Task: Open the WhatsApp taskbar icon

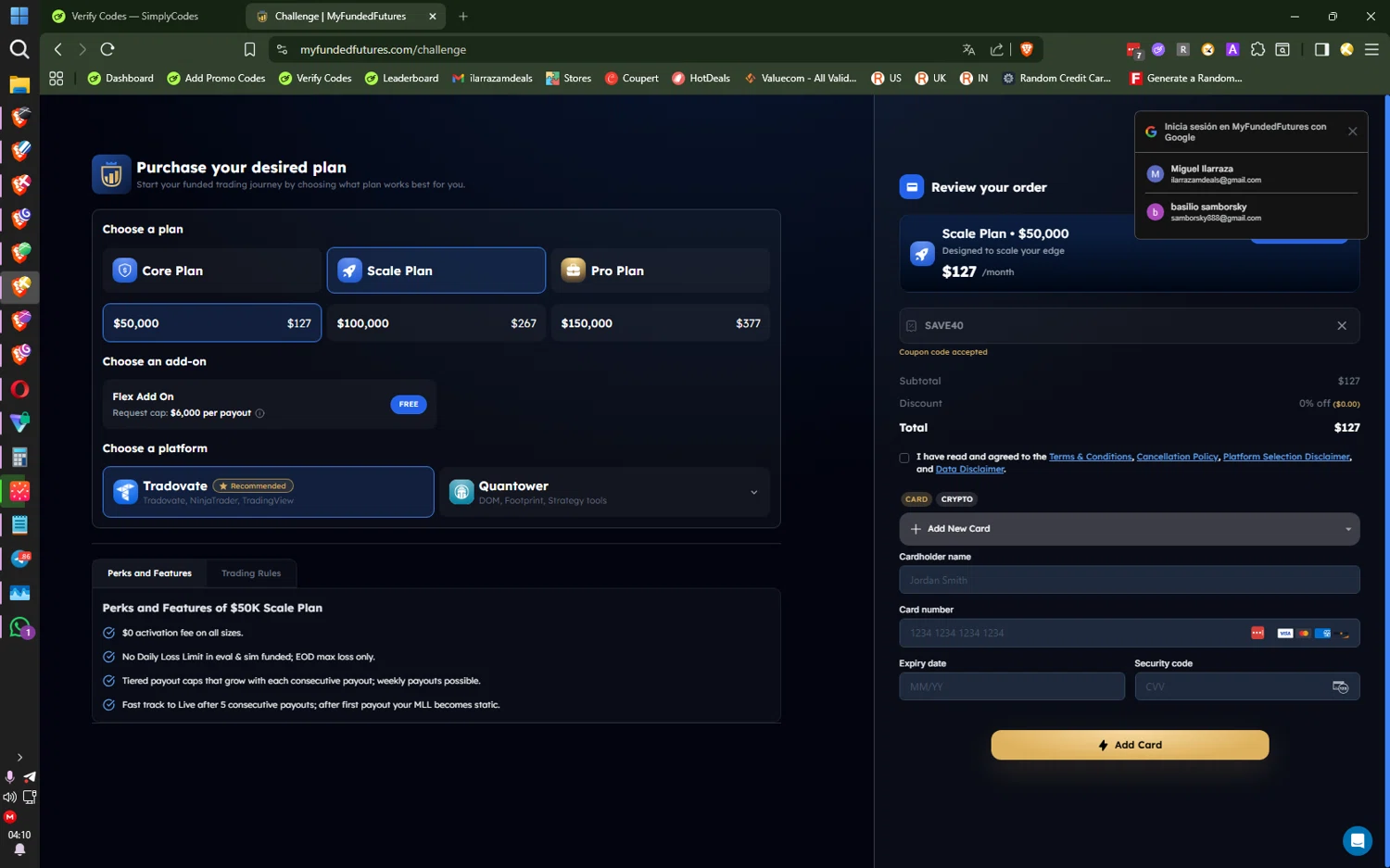Action: [x=19, y=627]
